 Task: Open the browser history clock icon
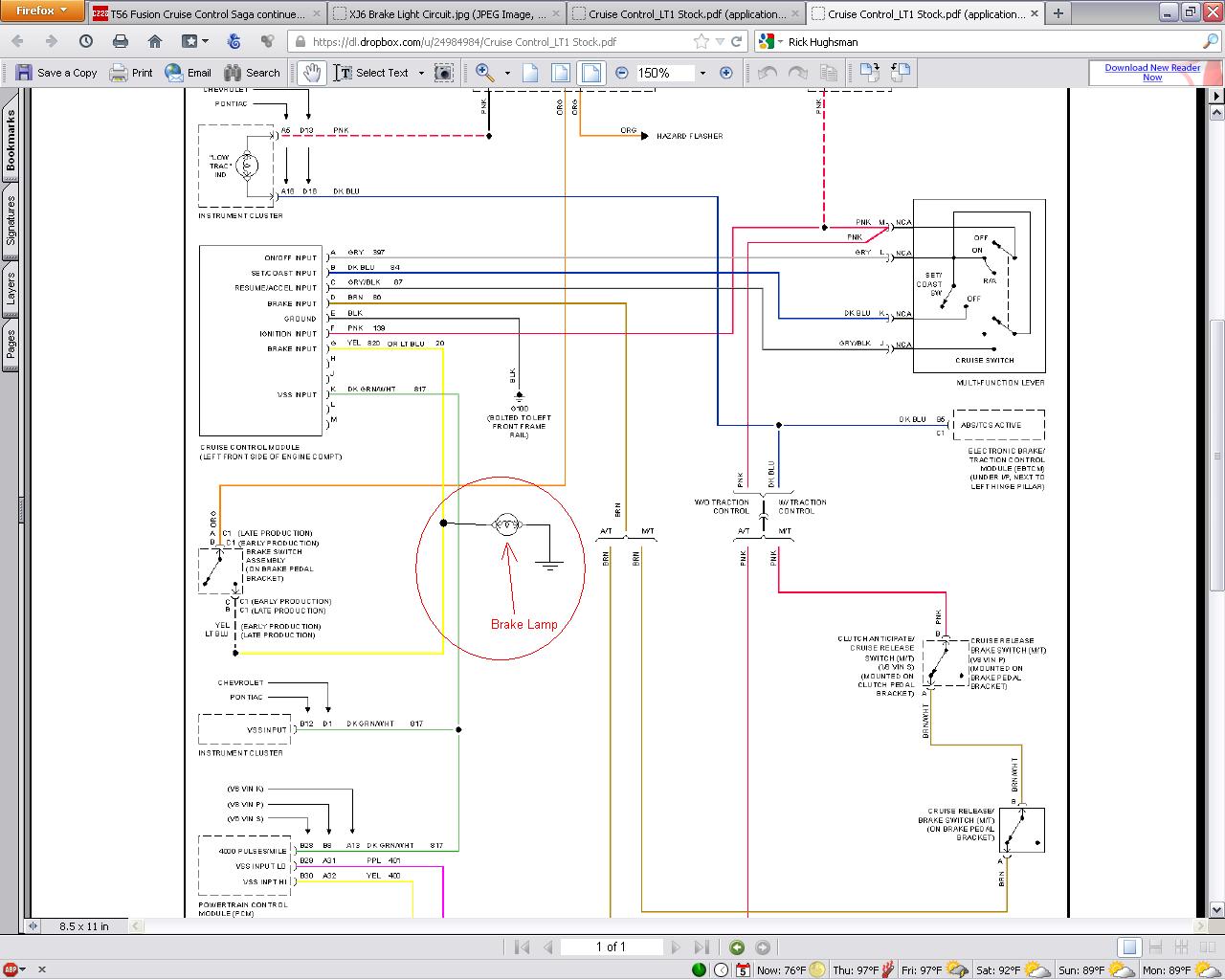pos(86,41)
